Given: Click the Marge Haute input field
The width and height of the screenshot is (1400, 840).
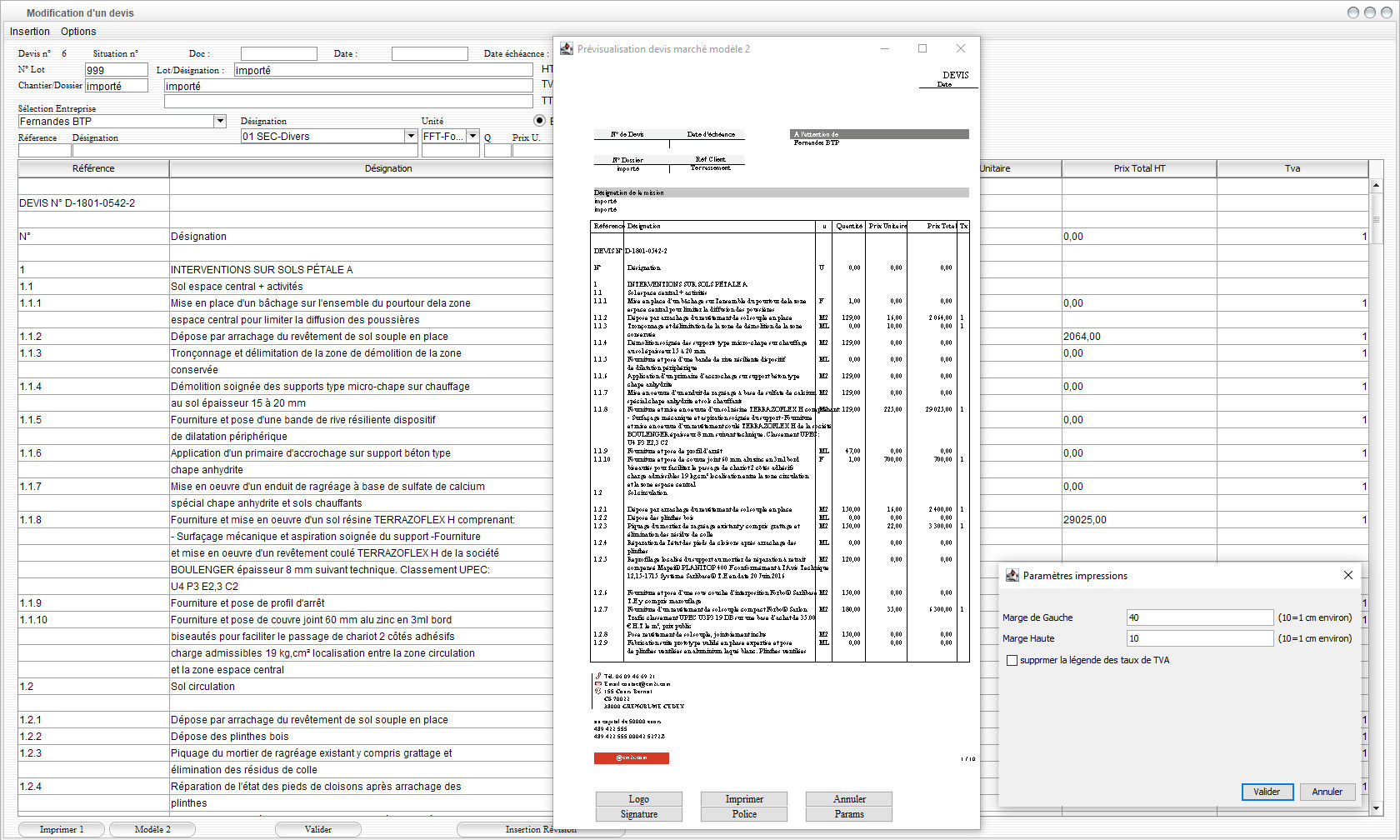Looking at the screenshot, I should point(1200,638).
